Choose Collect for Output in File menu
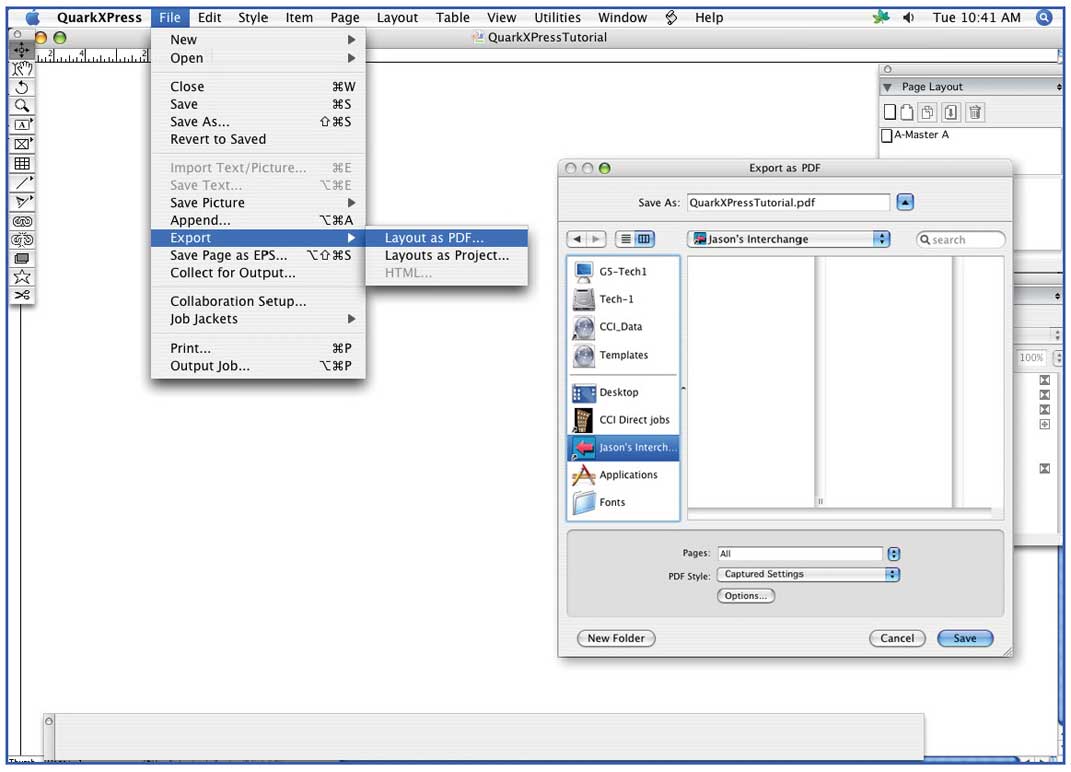The height and width of the screenshot is (772, 1071). pos(258,273)
